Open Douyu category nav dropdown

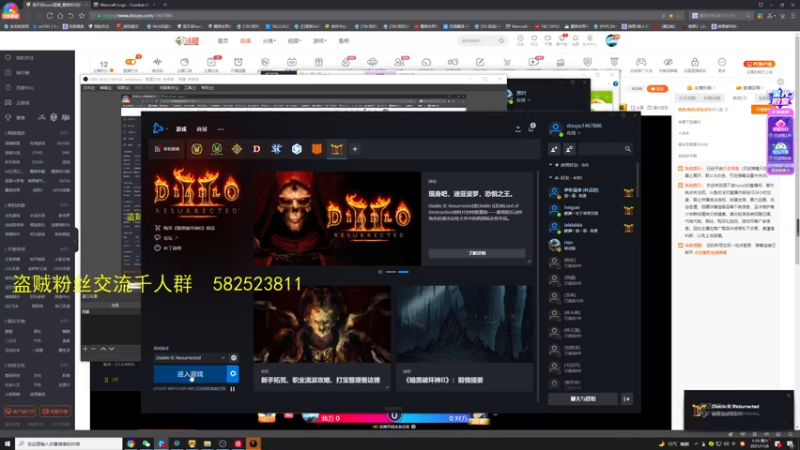269,41
